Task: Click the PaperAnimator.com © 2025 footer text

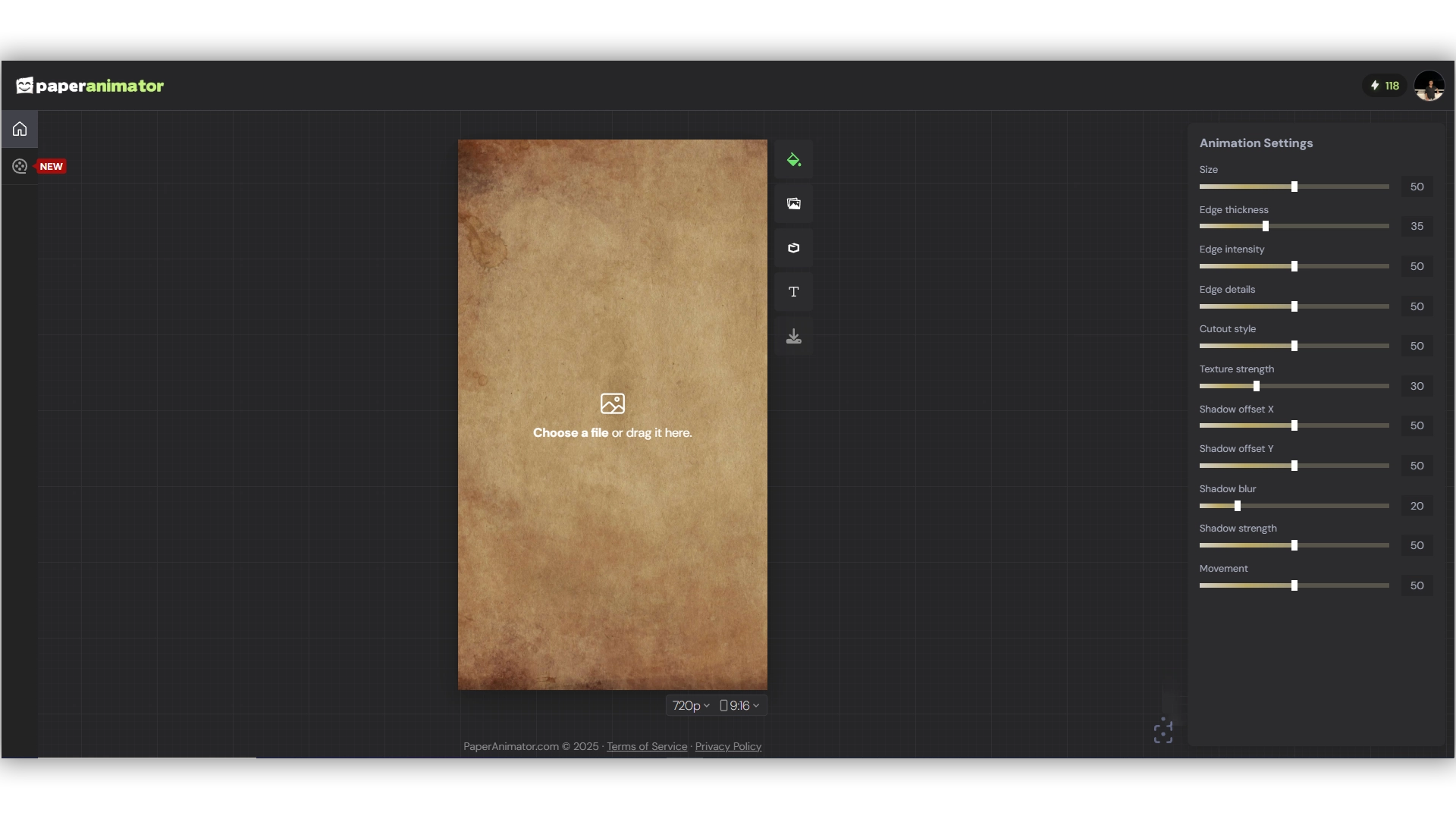Action: point(531,746)
